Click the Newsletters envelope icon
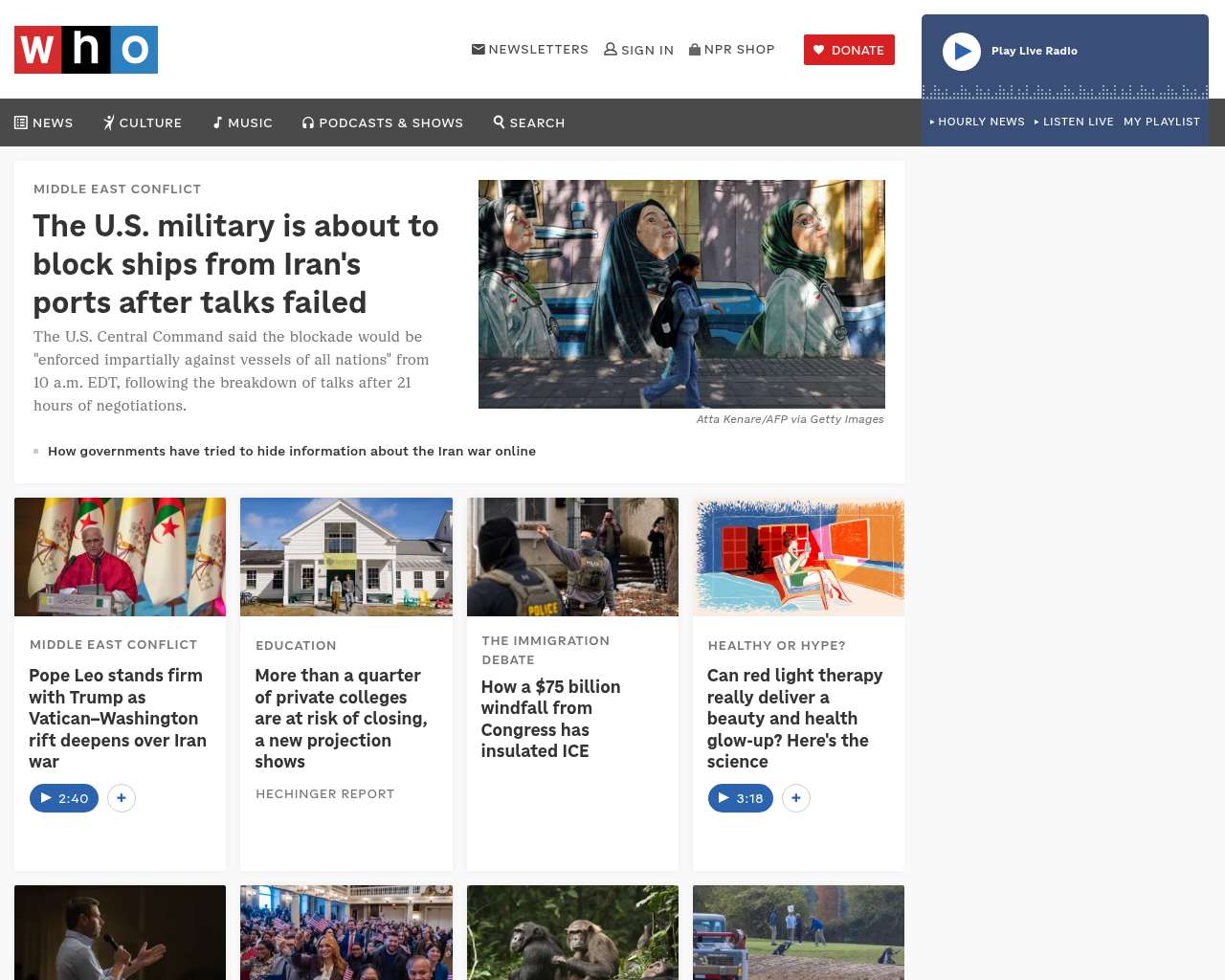The image size is (1225, 980). [479, 49]
